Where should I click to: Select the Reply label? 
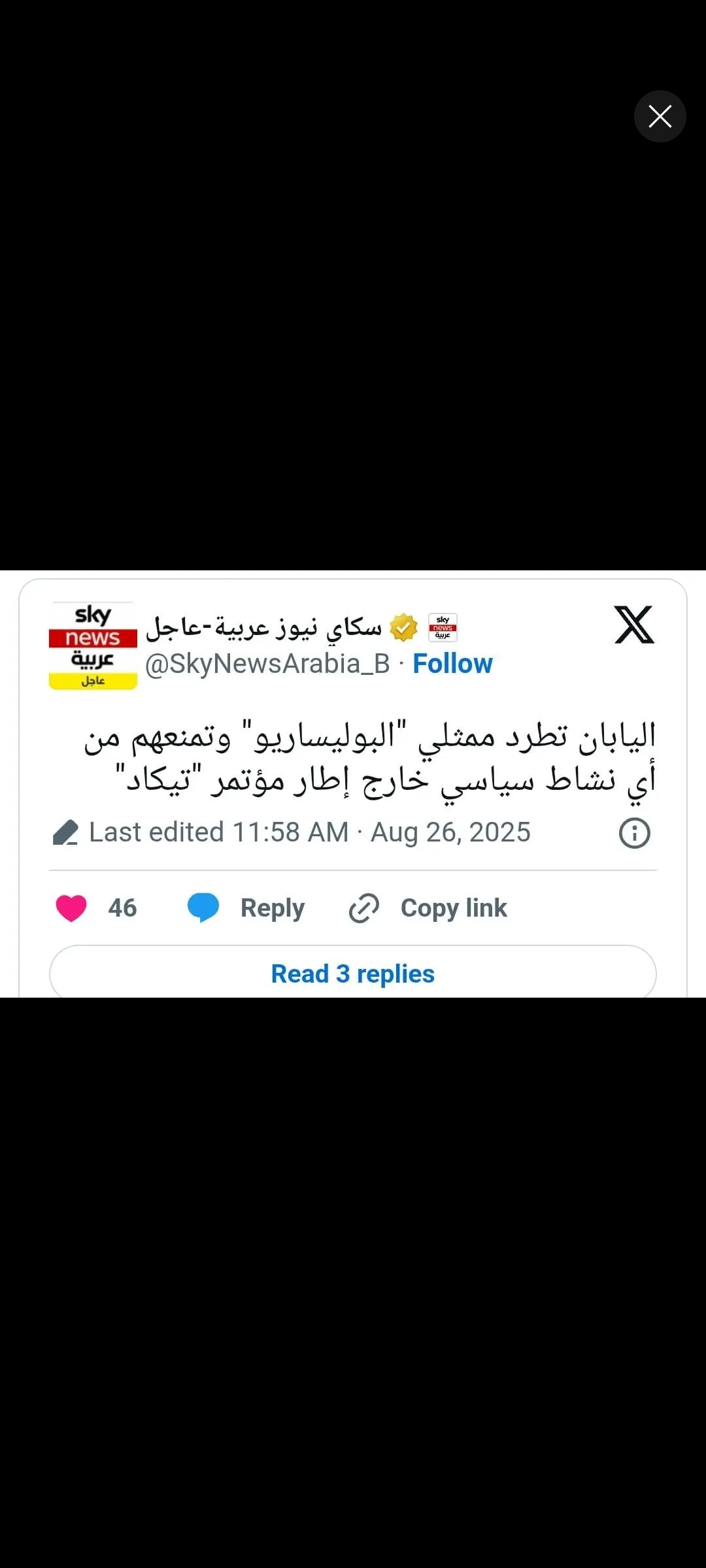pyautogui.click(x=273, y=908)
